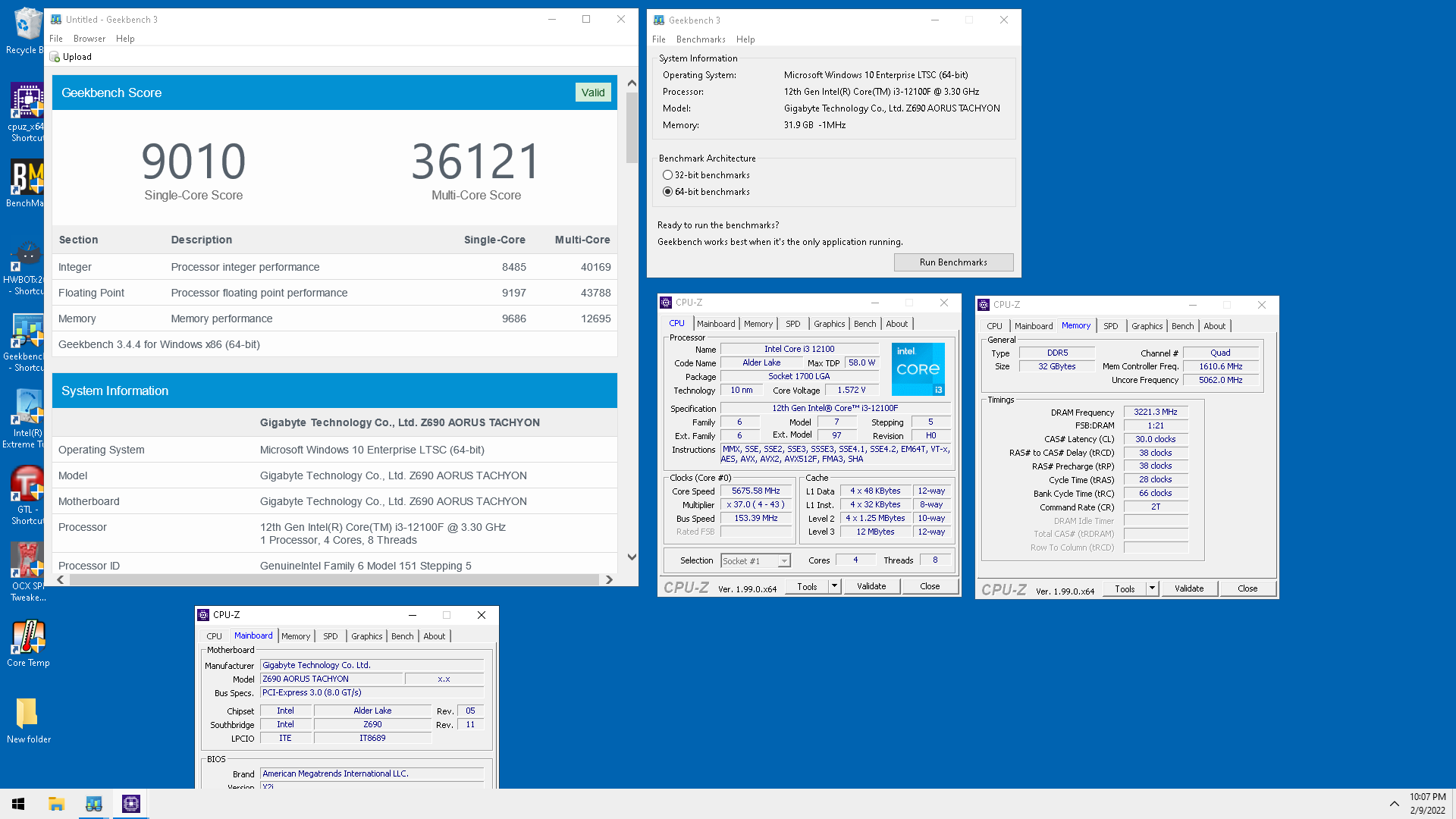The image size is (1456, 819).
Task: Open Memory tab in CPU-Z Mainboard window
Action: tap(296, 636)
